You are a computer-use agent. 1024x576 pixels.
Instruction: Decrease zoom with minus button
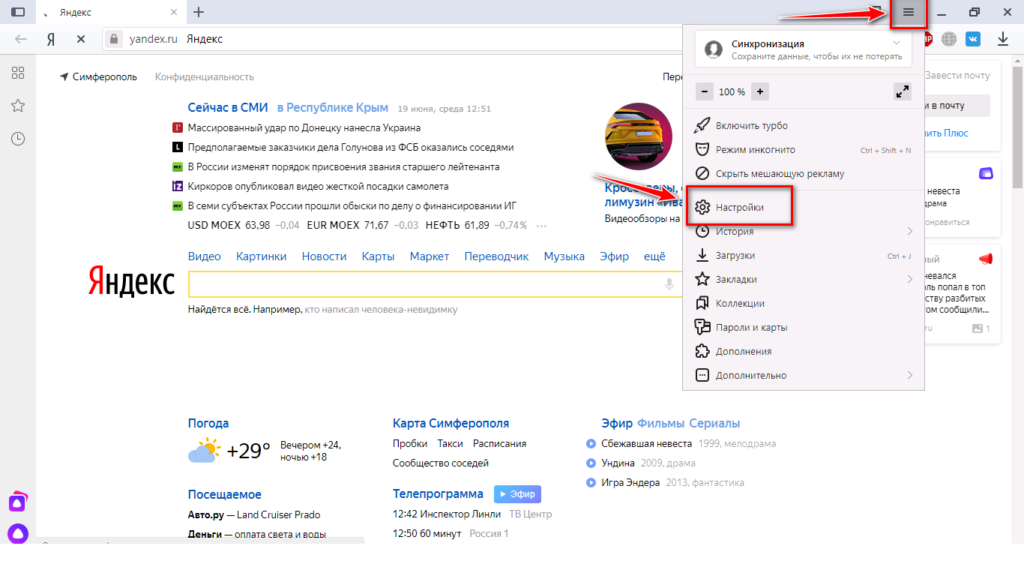(704, 91)
